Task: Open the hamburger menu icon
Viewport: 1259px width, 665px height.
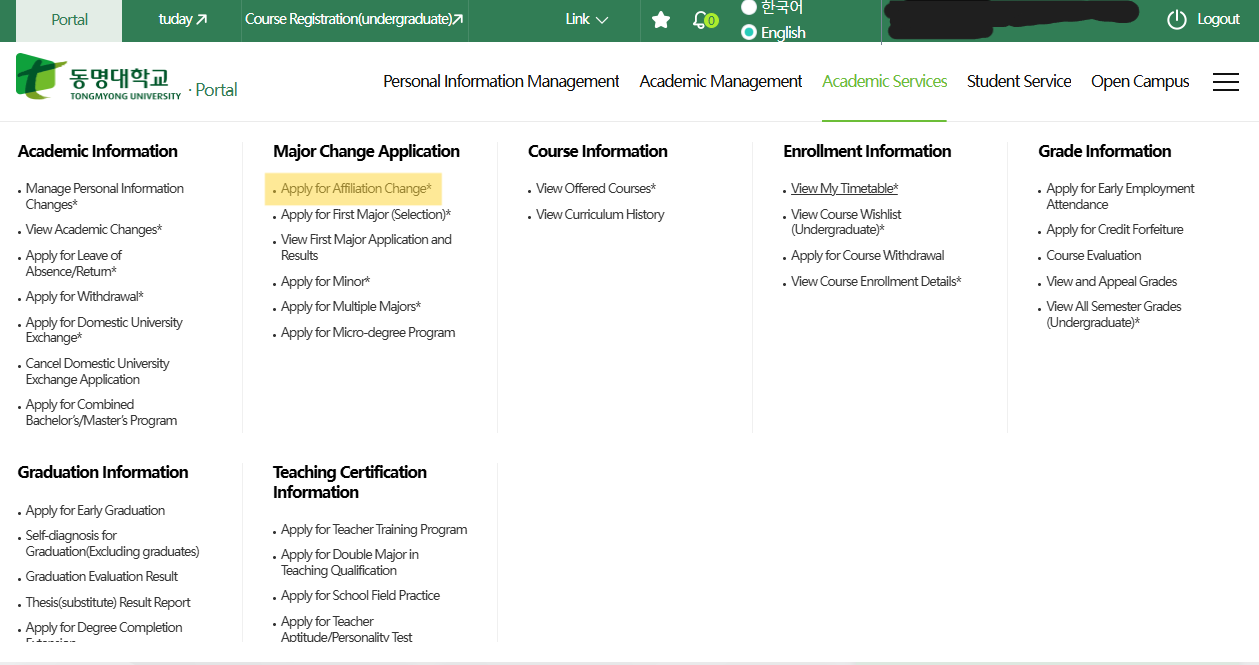Action: pyautogui.click(x=1225, y=82)
